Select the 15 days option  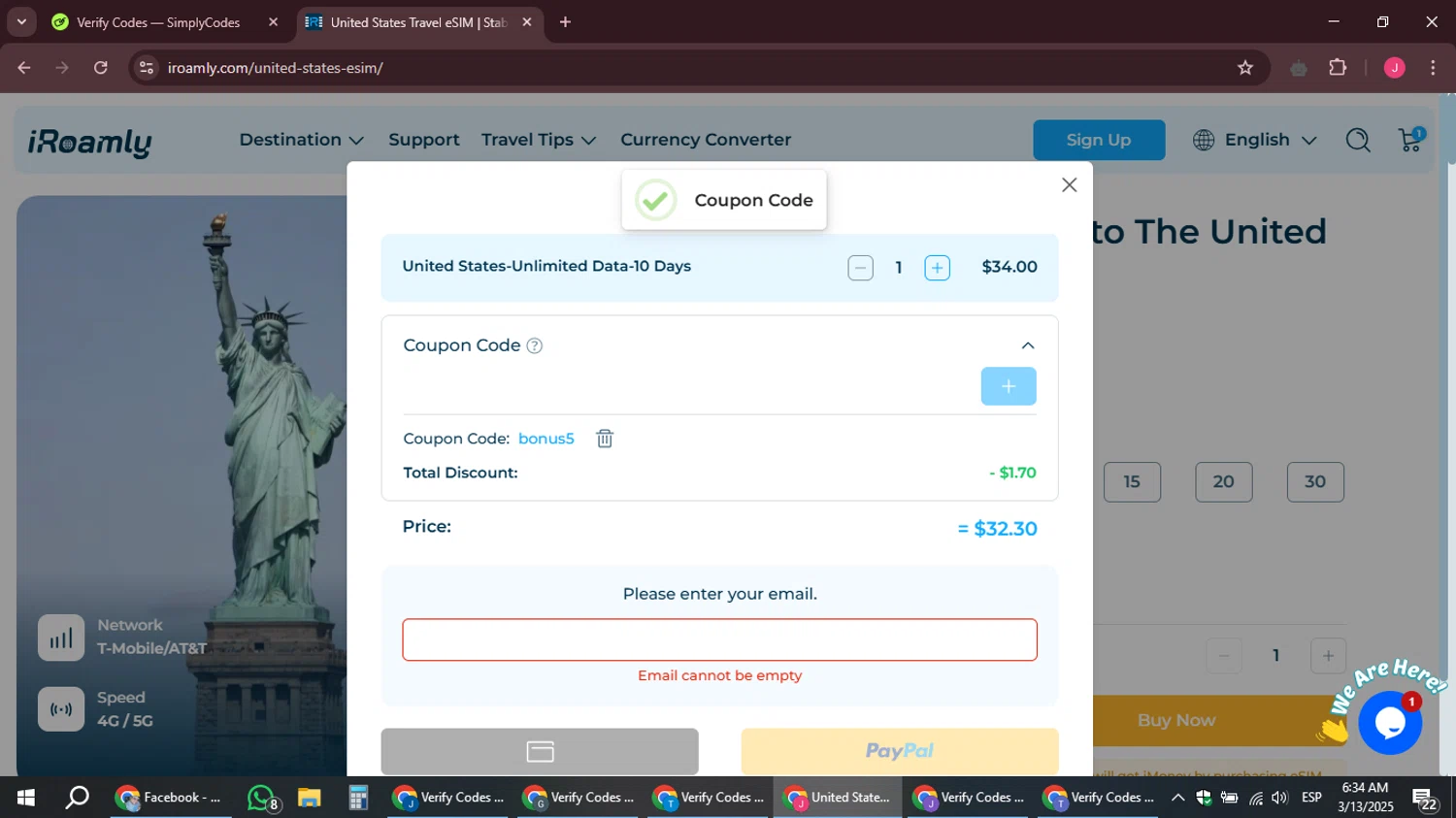coord(1132,482)
